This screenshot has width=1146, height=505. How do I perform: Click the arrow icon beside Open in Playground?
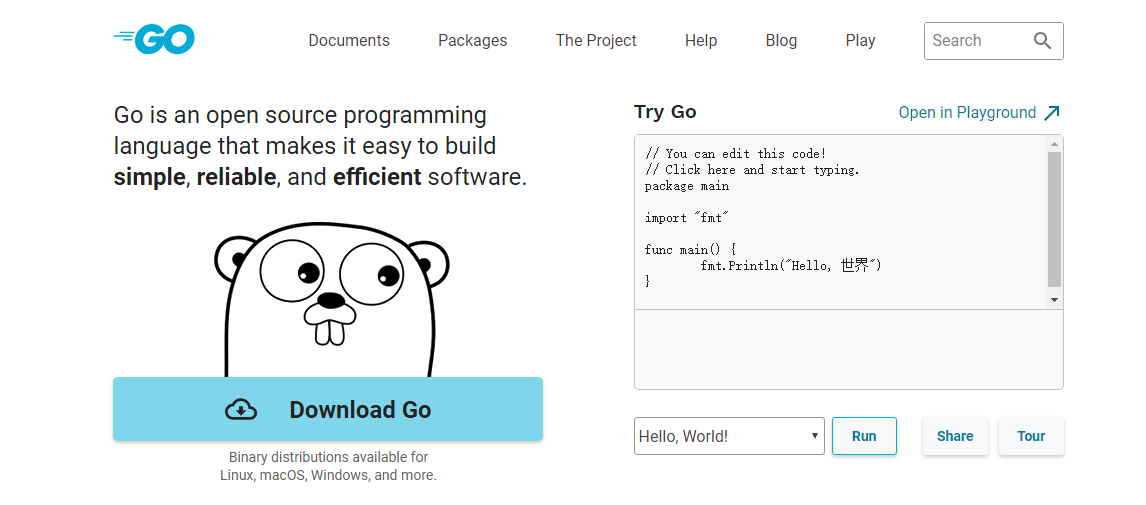point(1052,113)
